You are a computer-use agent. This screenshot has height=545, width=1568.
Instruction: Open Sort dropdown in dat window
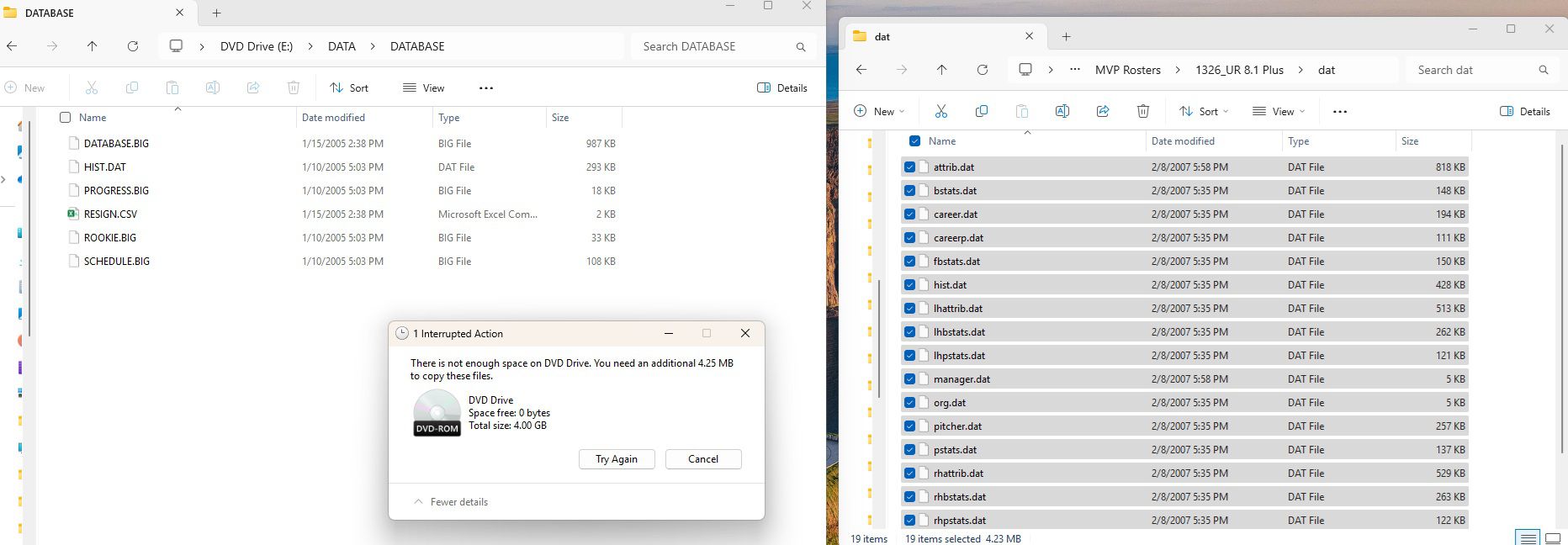tap(1204, 111)
